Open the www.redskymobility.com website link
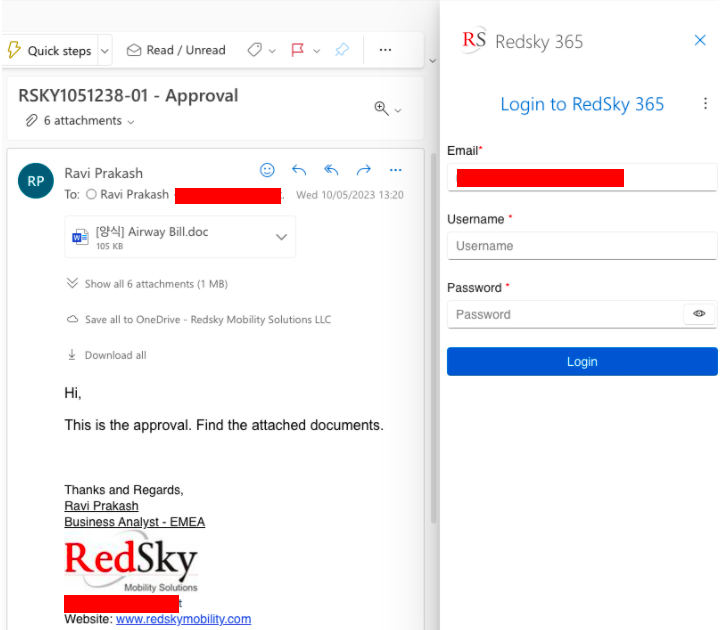The image size is (728, 630). [183, 619]
